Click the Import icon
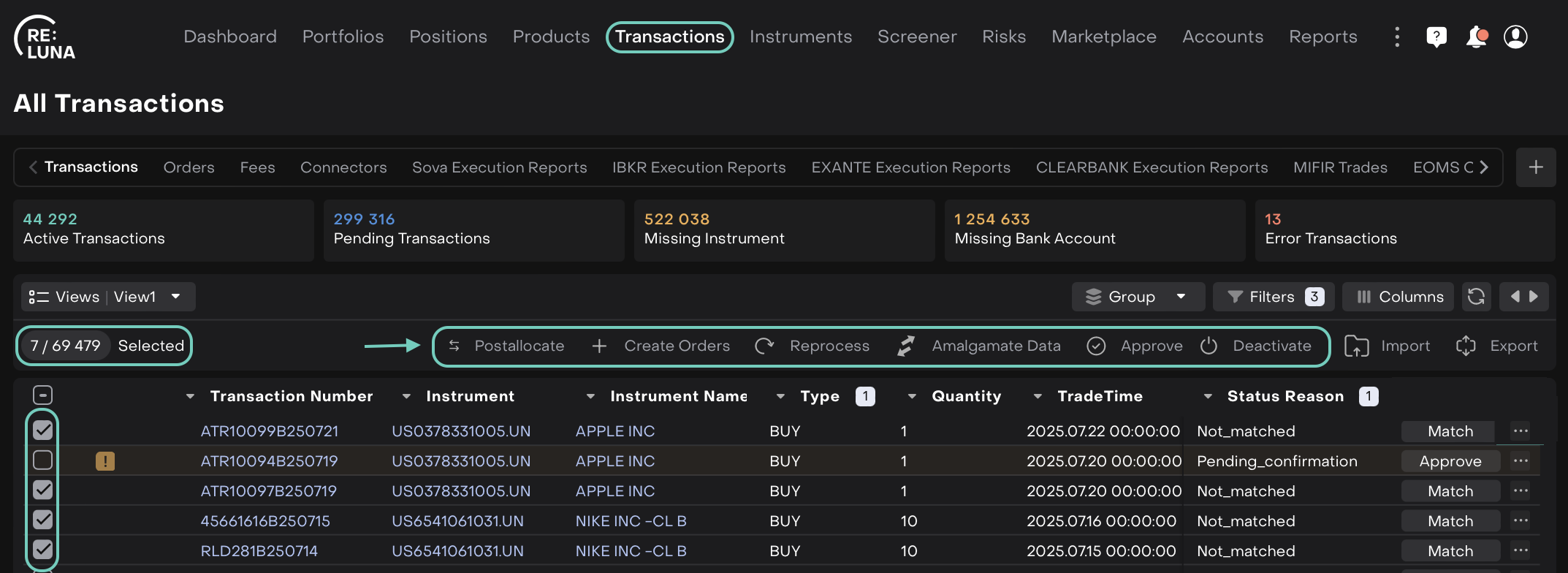 point(1357,346)
